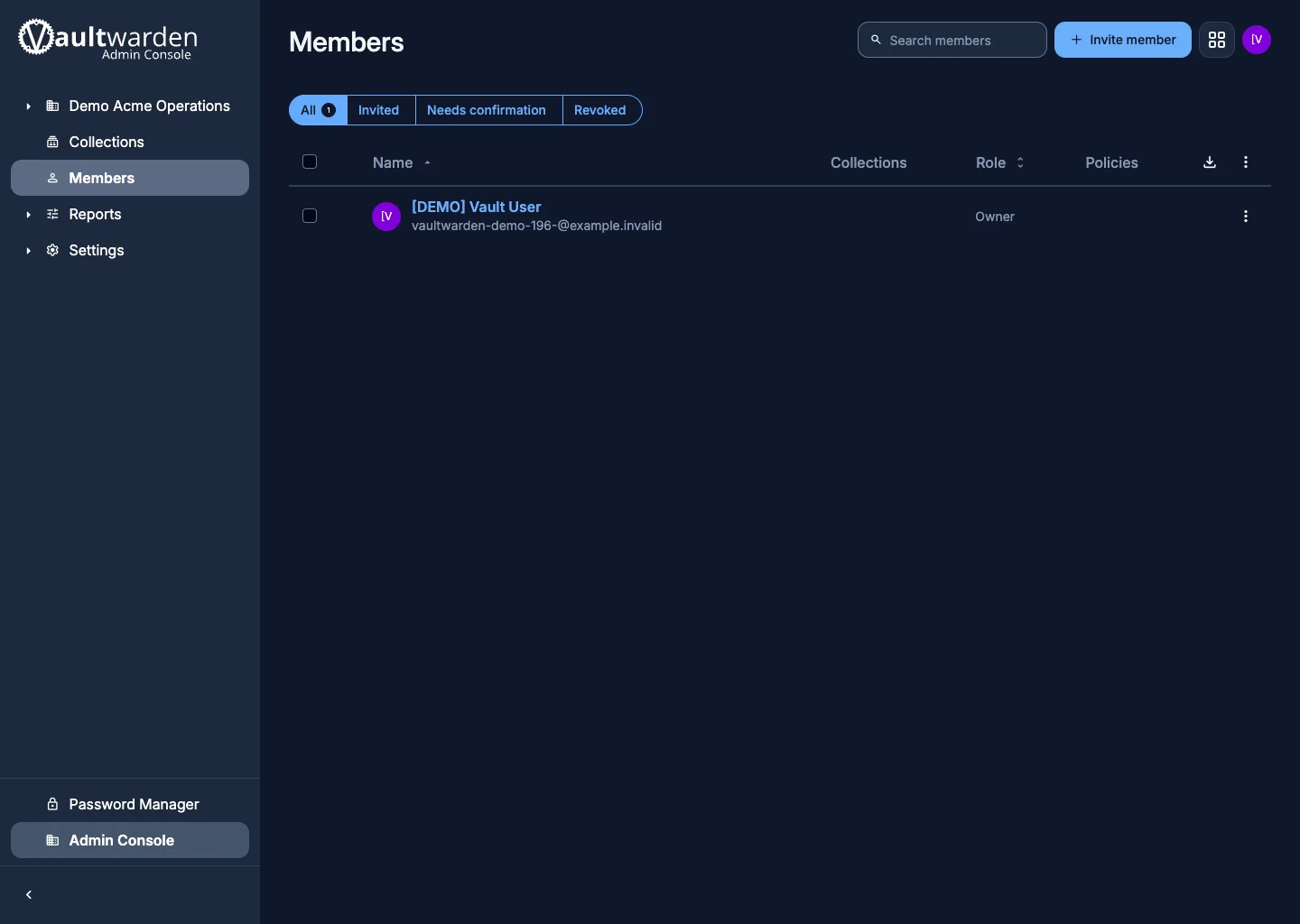Open Collections in the sidebar

(130, 143)
